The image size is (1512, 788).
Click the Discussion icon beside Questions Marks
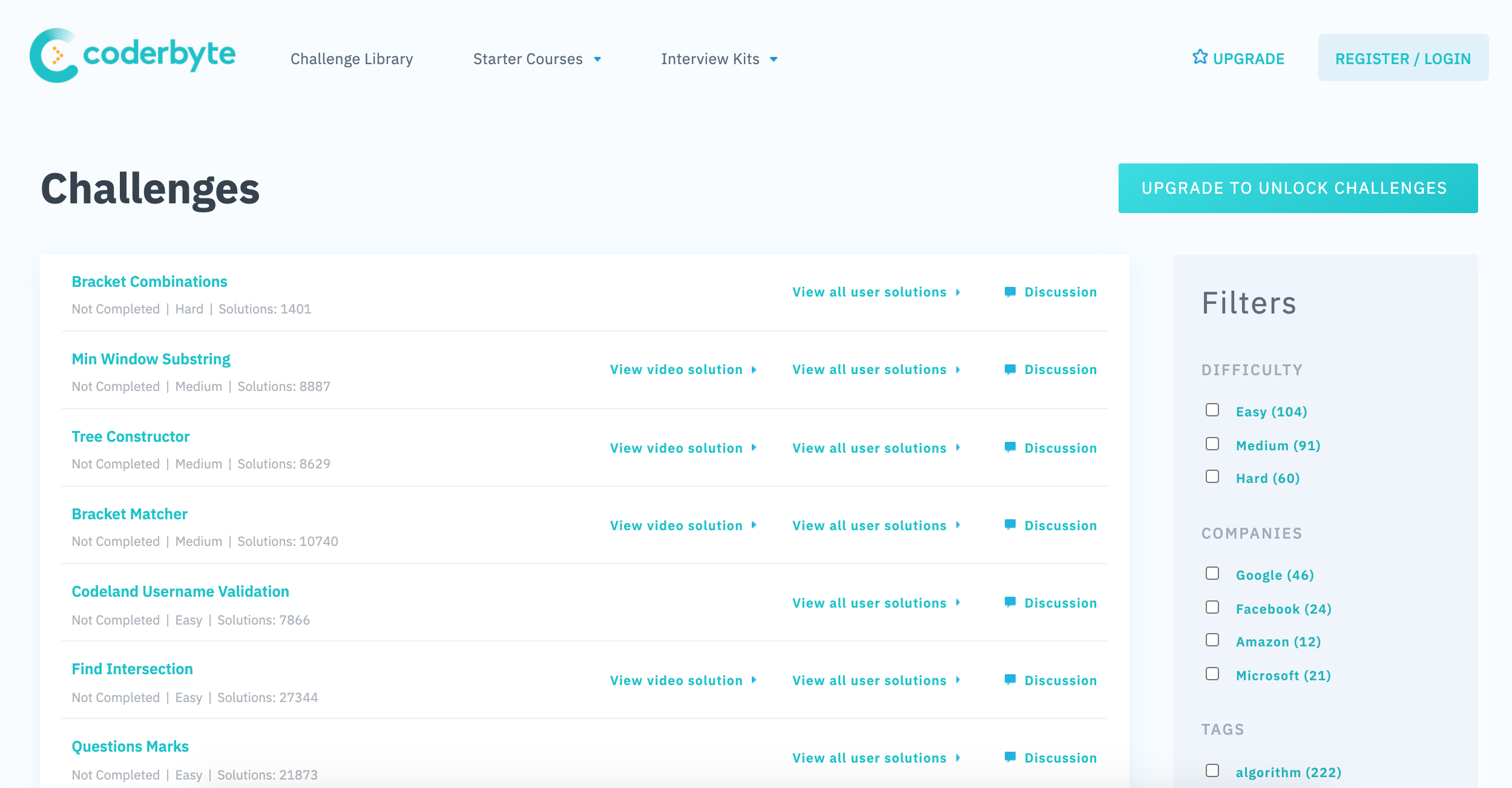(1010, 757)
